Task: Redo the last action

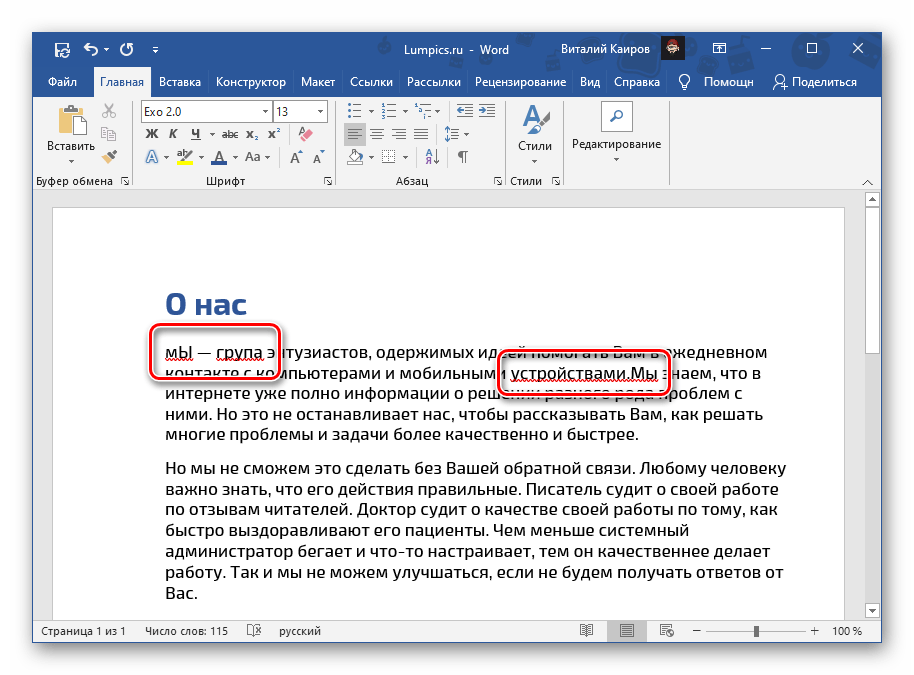Action: tap(126, 50)
